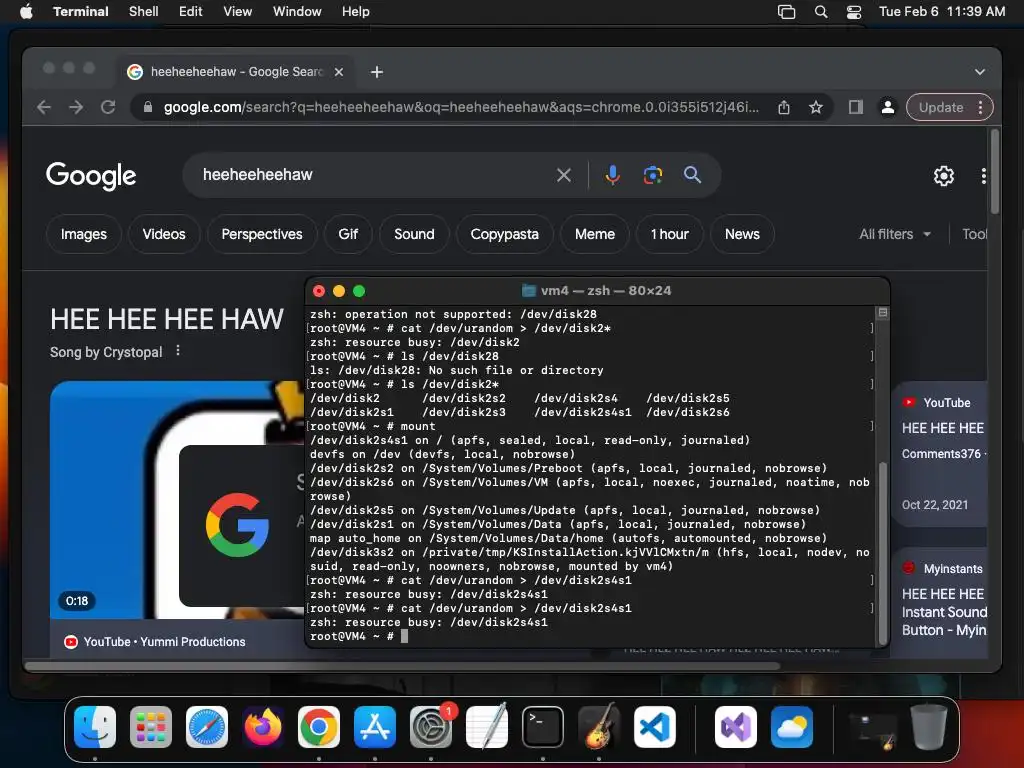Screen dimensions: 1024x768
Task: Open the YouTube Yummi Productions source link
Action: click(155, 642)
